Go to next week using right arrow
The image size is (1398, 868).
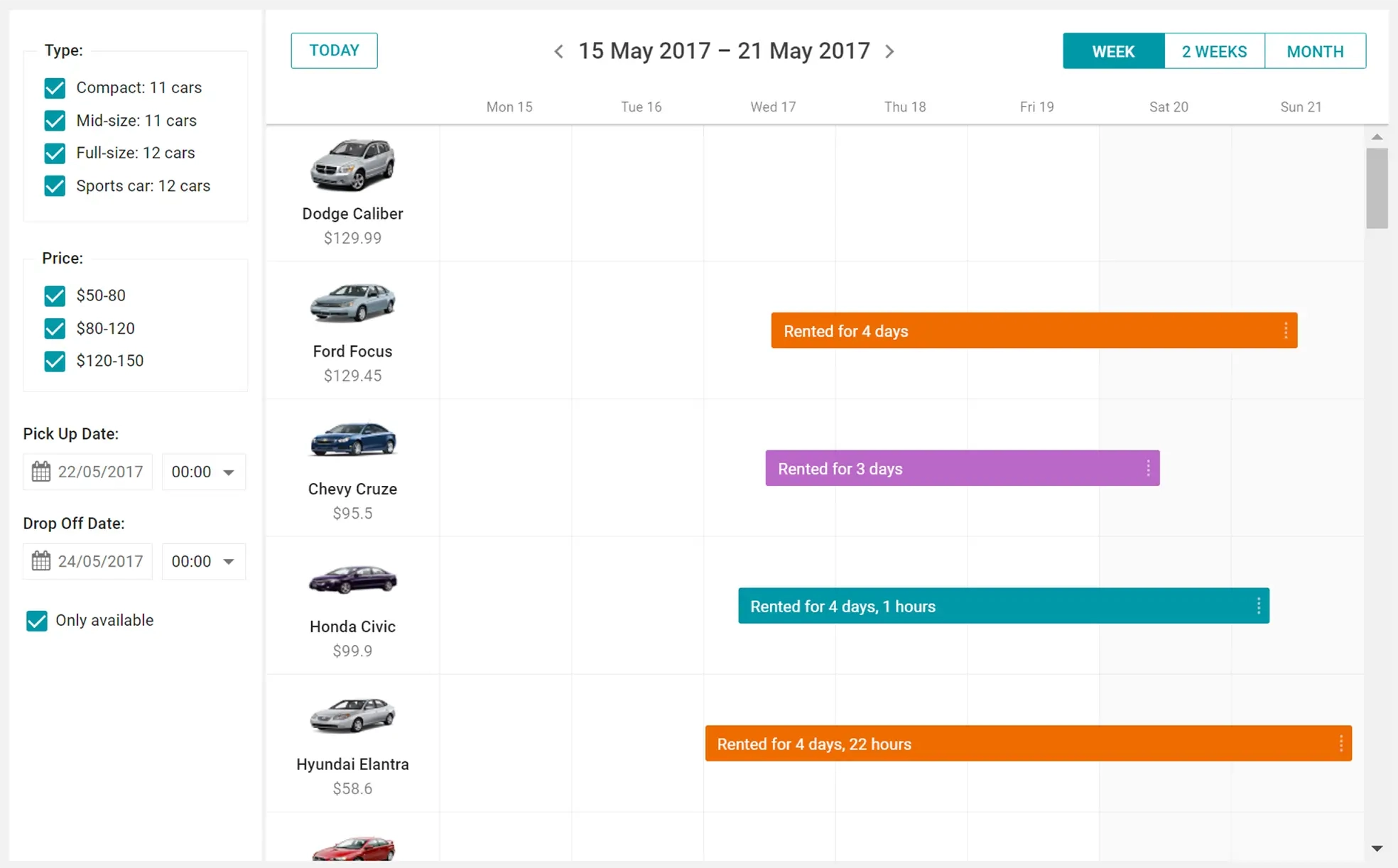coord(889,51)
